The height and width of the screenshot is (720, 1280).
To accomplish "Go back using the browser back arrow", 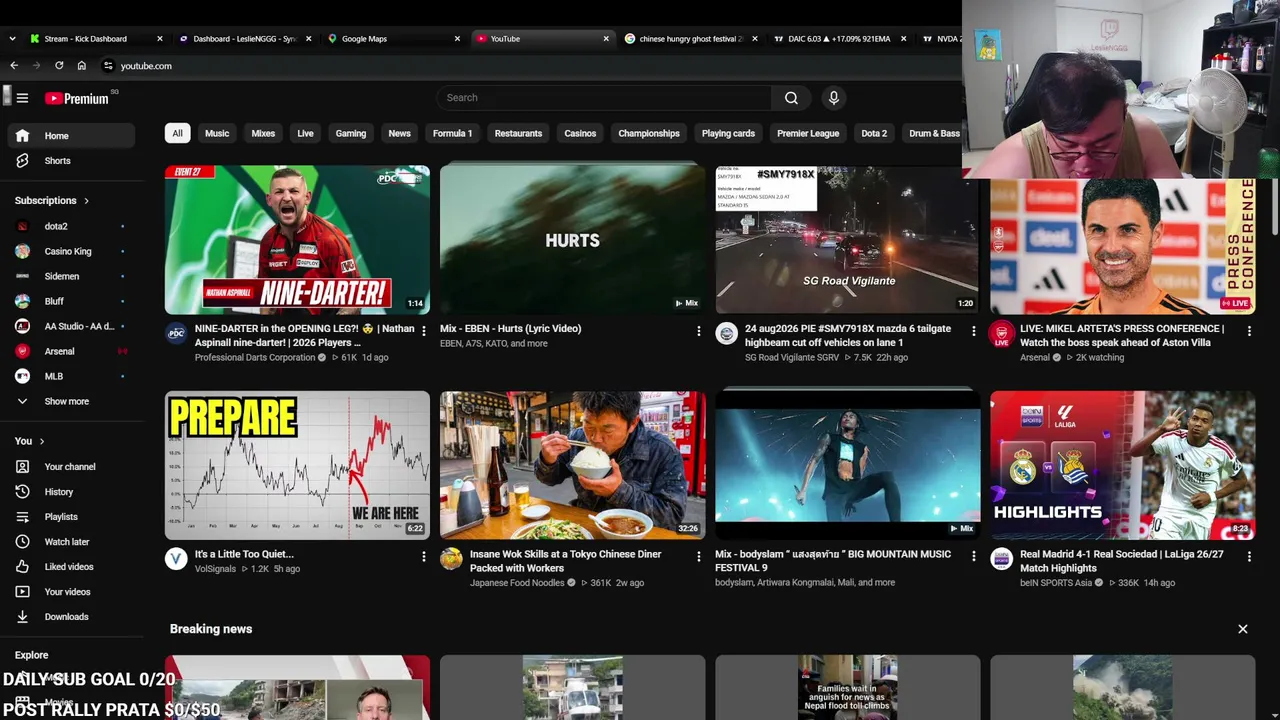I will point(14,66).
